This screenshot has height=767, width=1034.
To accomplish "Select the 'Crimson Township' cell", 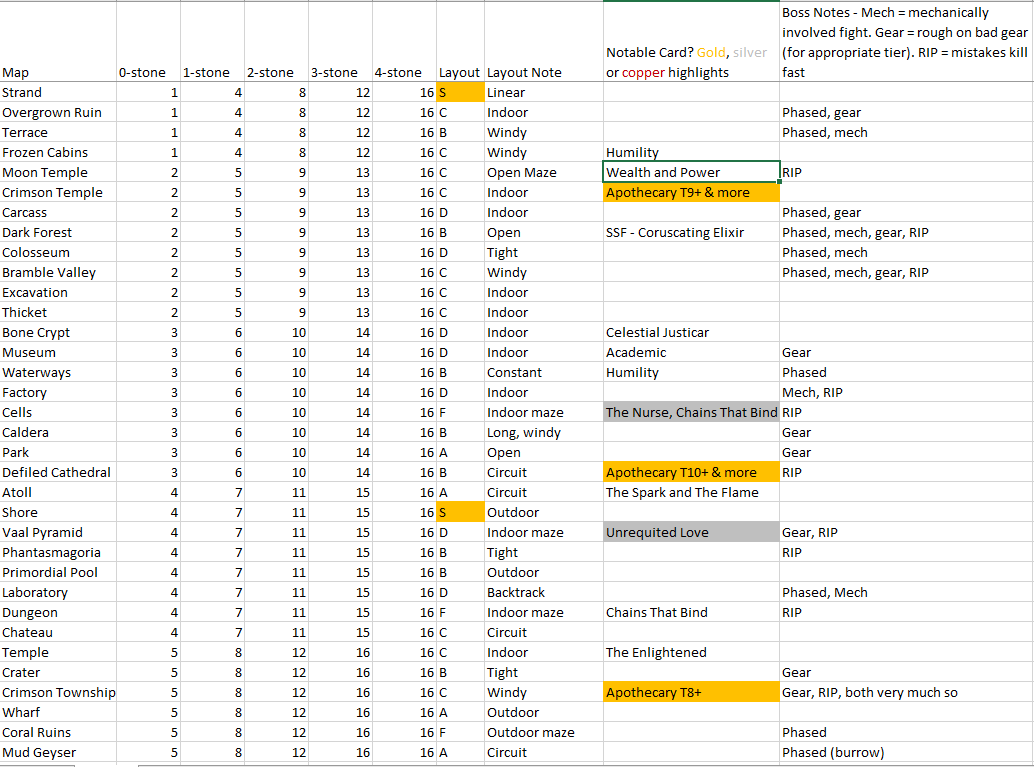I will click(58, 692).
